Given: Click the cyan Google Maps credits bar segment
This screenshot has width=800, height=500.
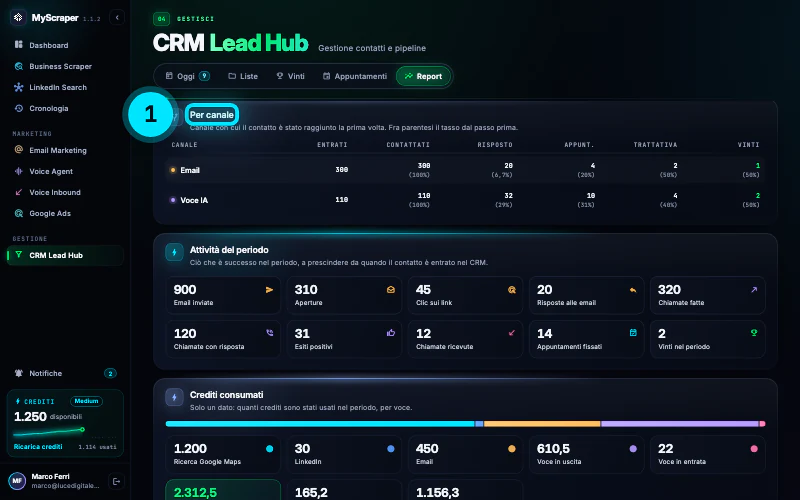Looking at the screenshot, I should [x=320, y=424].
